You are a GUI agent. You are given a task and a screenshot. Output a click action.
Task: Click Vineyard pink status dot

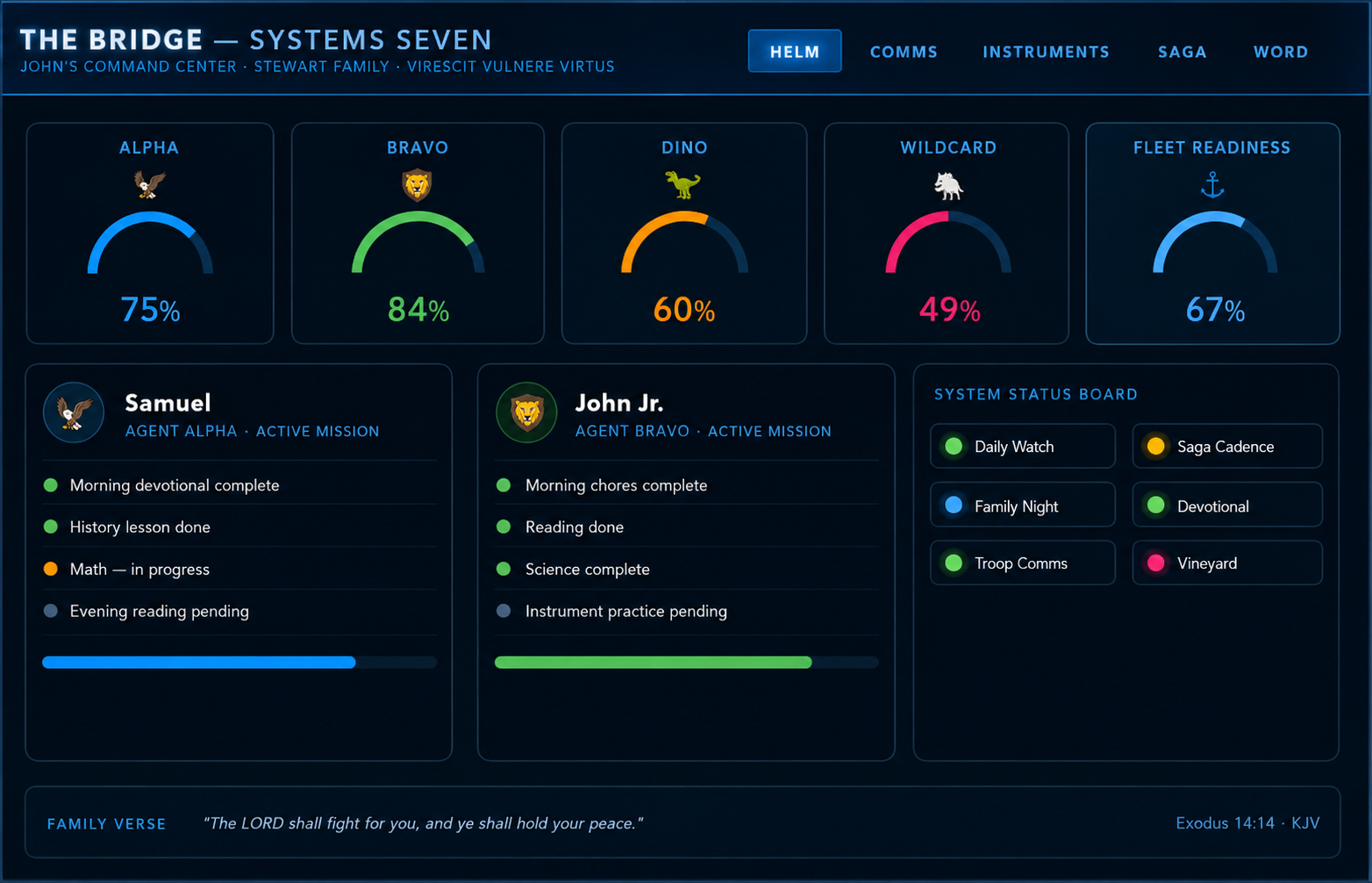pos(1156,563)
